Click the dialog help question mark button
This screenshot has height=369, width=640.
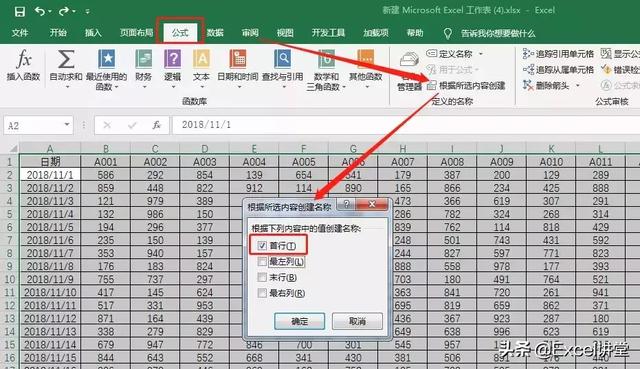[x=346, y=204]
